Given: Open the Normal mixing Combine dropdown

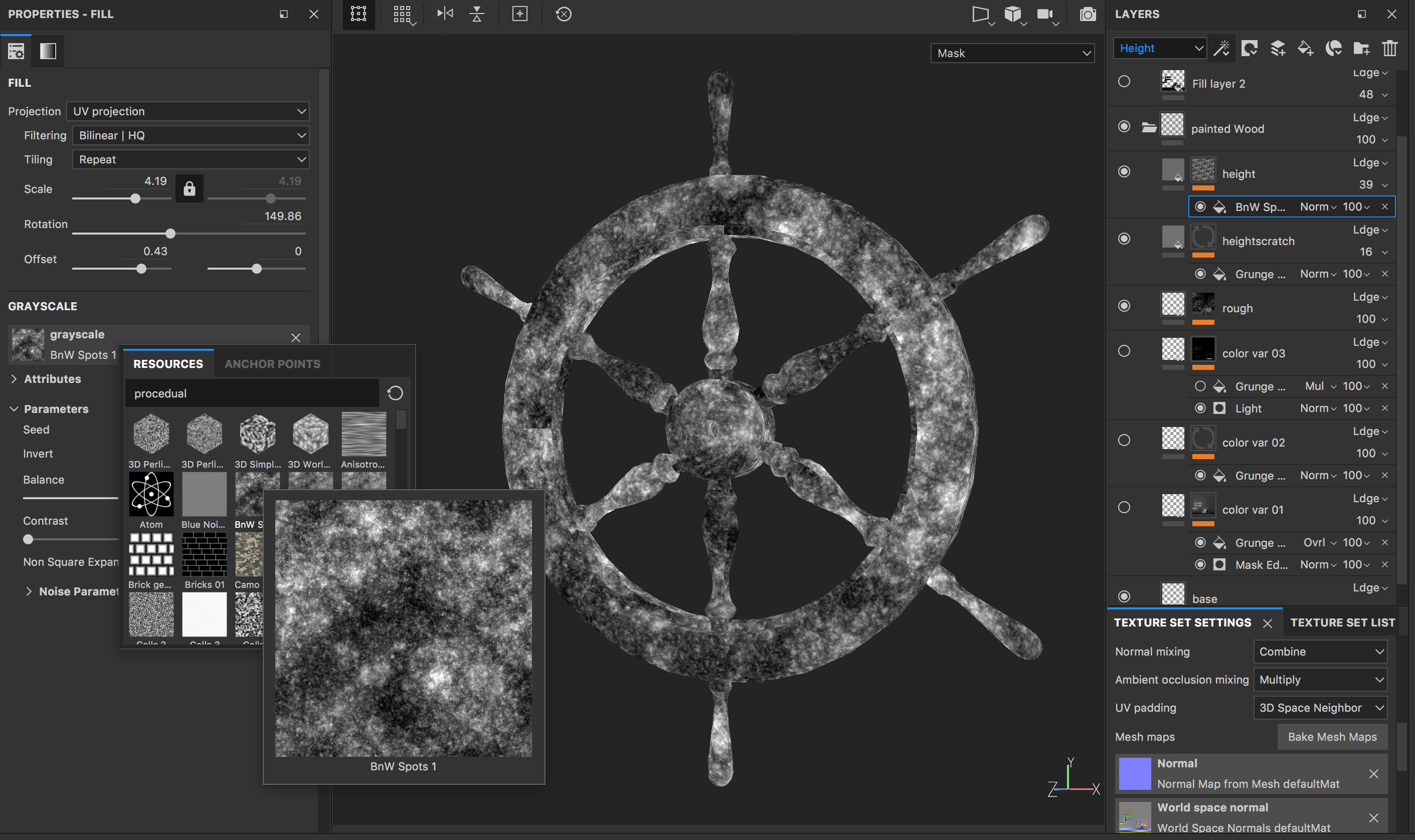Looking at the screenshot, I should tap(1320, 652).
